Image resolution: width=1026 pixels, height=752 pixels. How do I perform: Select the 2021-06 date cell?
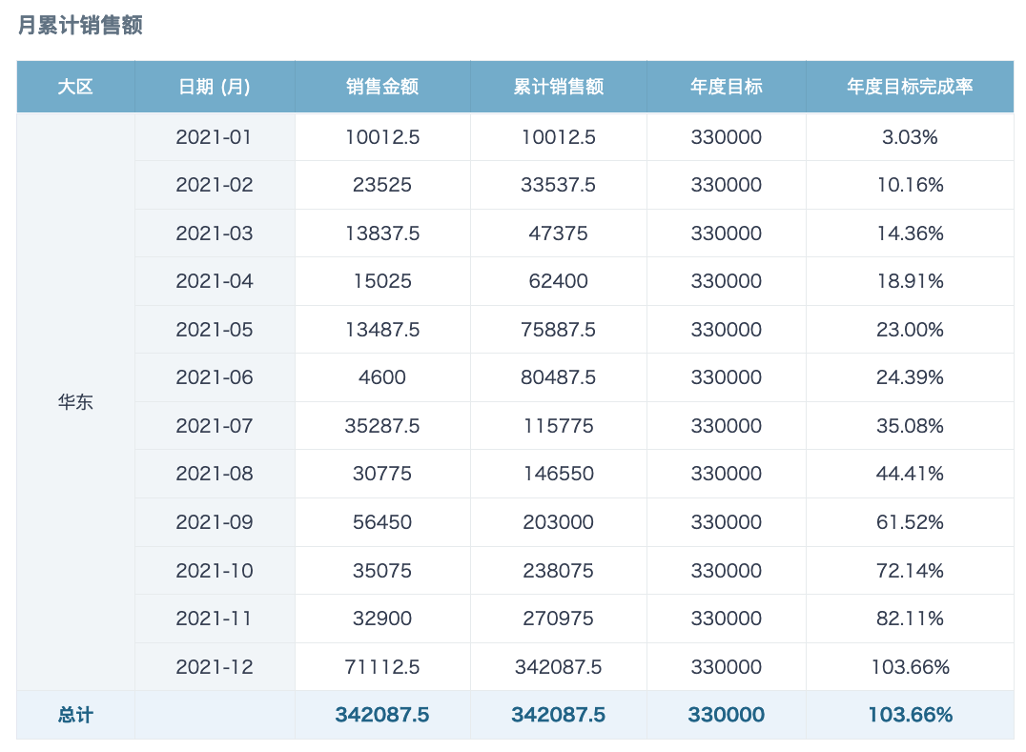215,377
